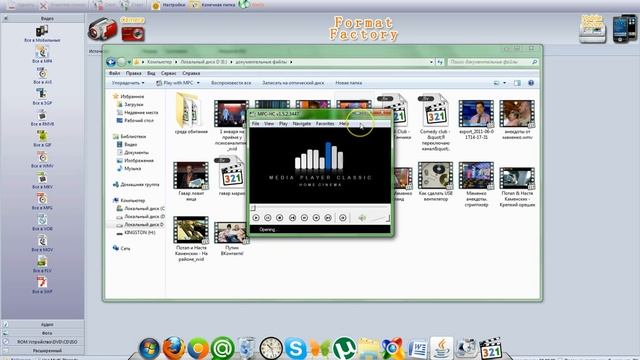Image resolution: width=640 pixels, height=360 pixels.
Task: Open Explorer help question-mark icon
Action: click(531, 83)
